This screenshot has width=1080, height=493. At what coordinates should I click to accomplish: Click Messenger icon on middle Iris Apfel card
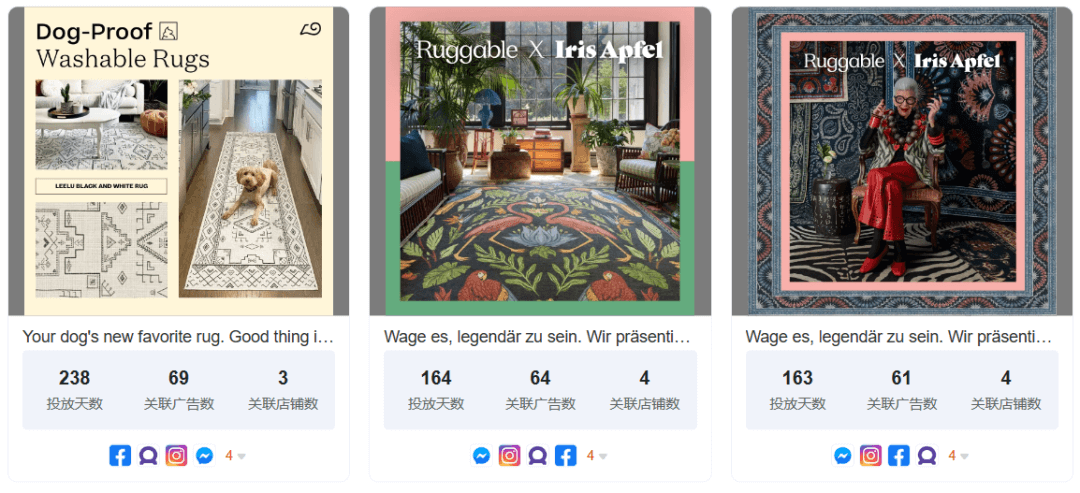481,455
